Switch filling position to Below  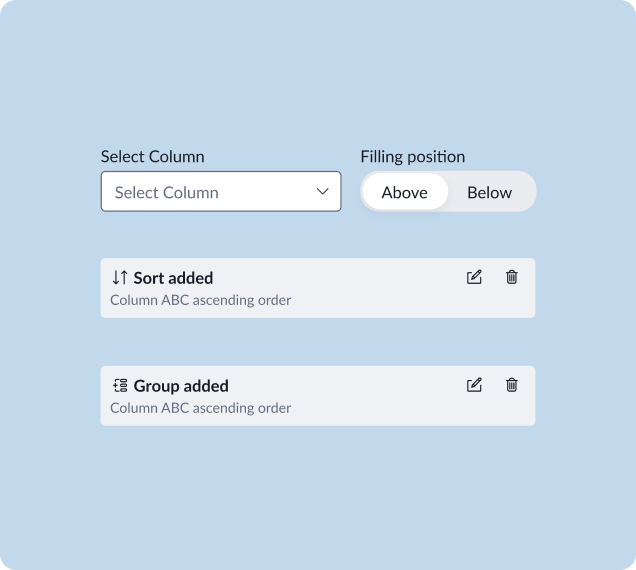pos(489,192)
